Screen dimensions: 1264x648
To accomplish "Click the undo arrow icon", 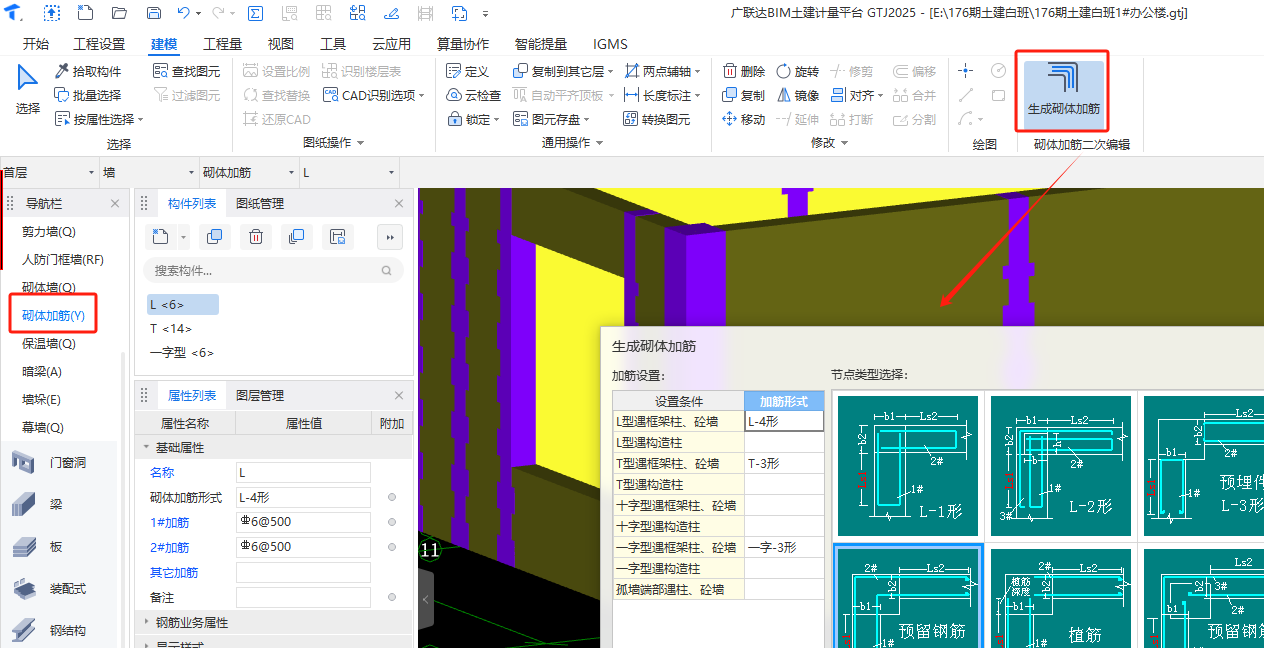I will (183, 13).
